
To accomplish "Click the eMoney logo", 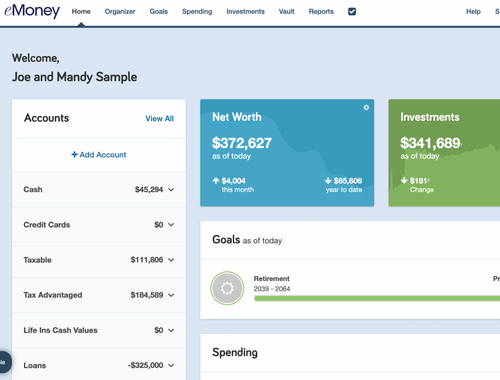I will [32, 11].
